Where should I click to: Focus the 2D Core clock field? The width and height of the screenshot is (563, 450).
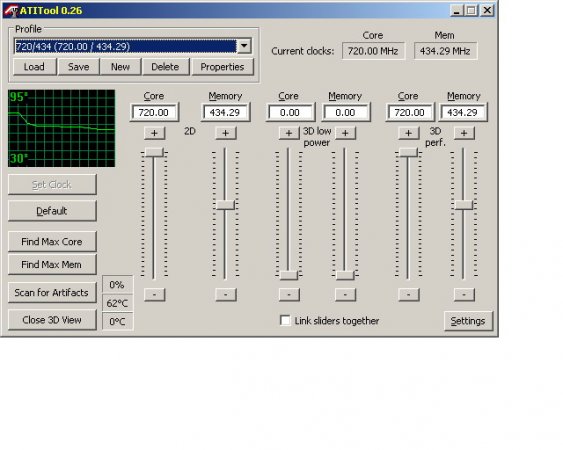(x=154, y=112)
